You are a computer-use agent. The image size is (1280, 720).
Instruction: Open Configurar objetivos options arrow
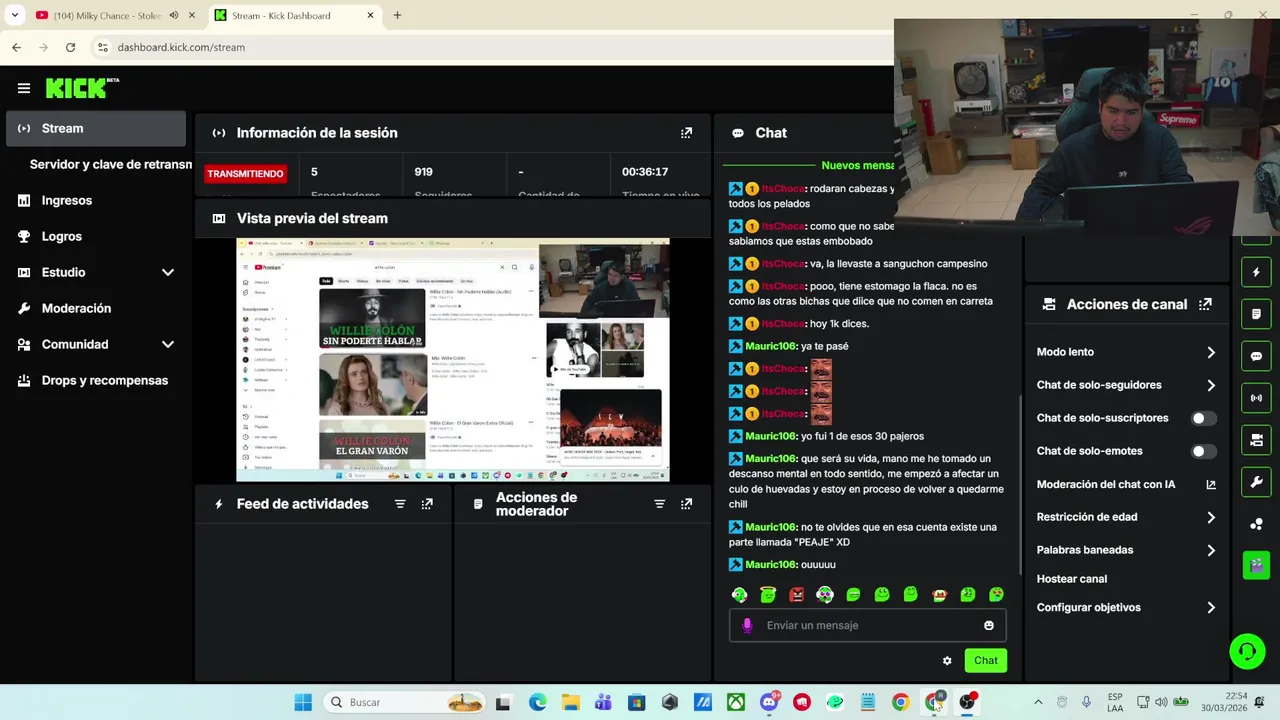pos(1211,607)
